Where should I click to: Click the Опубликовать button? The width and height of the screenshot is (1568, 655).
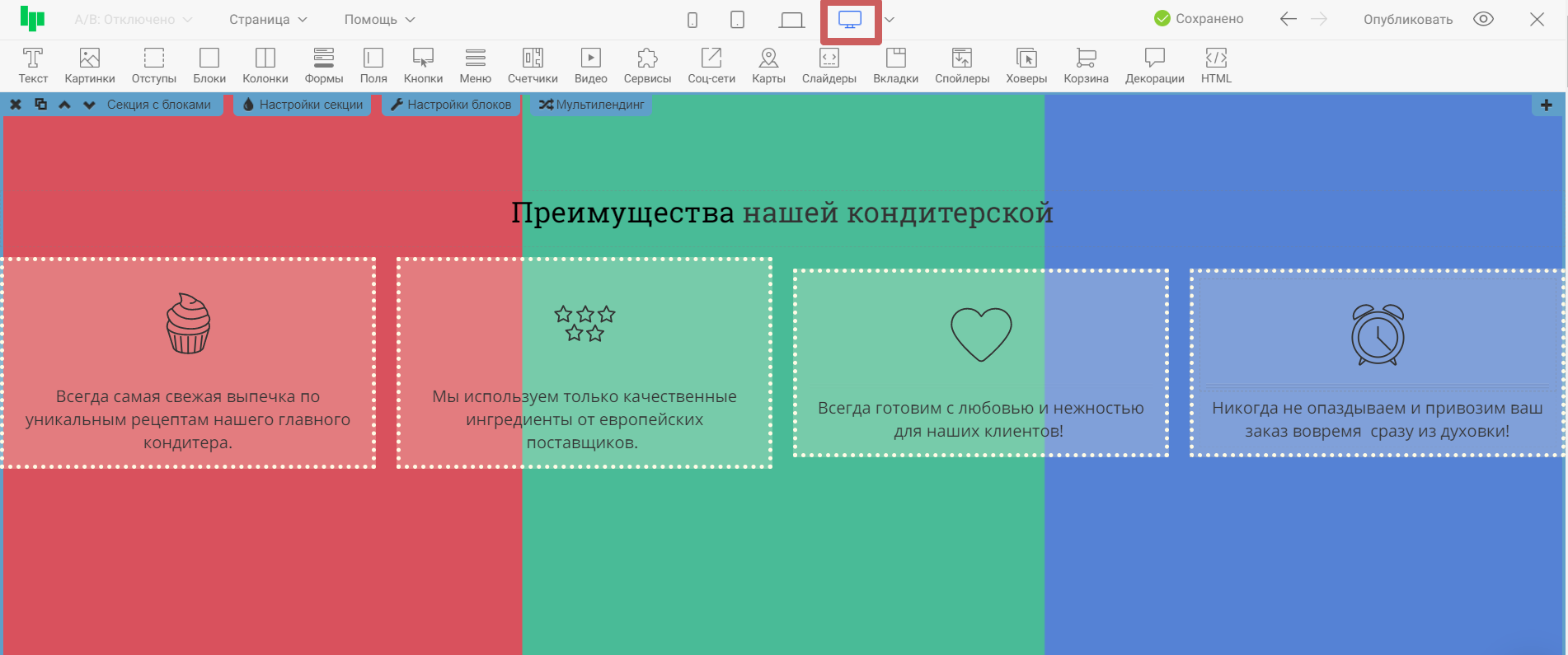tap(1407, 20)
